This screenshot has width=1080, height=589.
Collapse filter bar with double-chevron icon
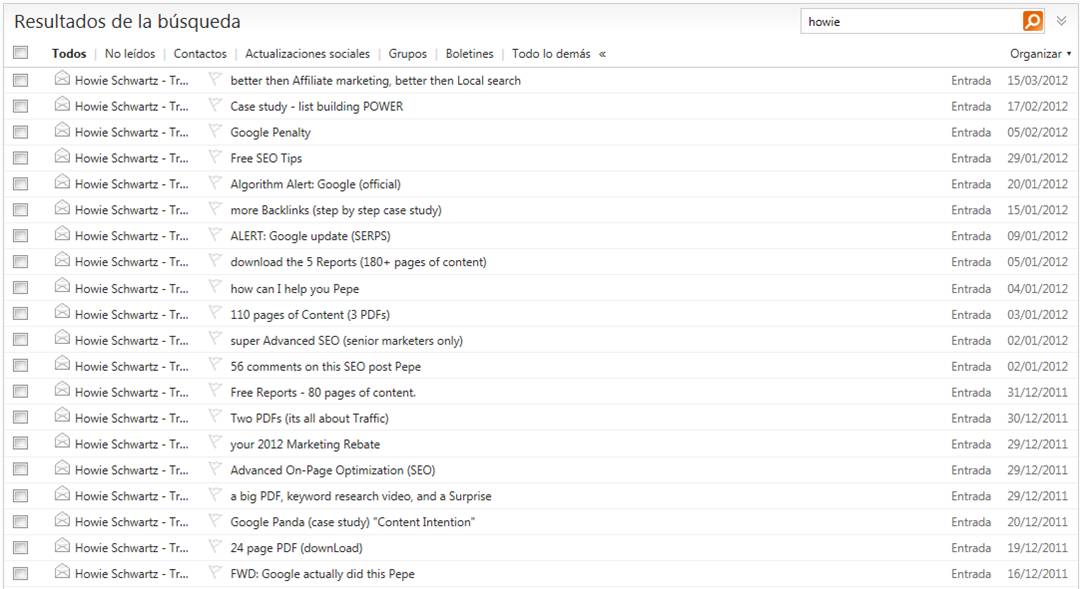coord(602,54)
